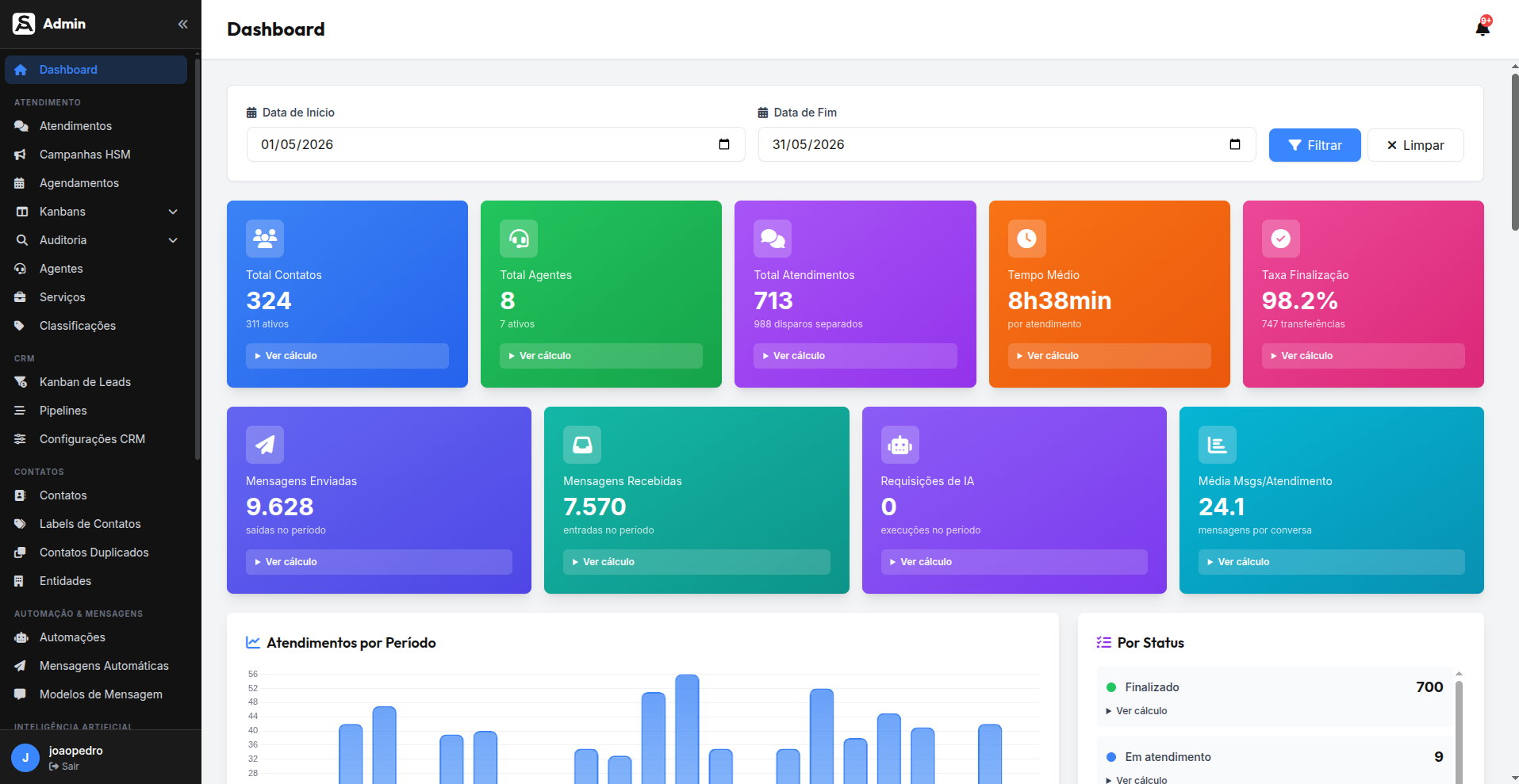Open calendar picker for Data de Início
1519x784 pixels.
pos(724,144)
